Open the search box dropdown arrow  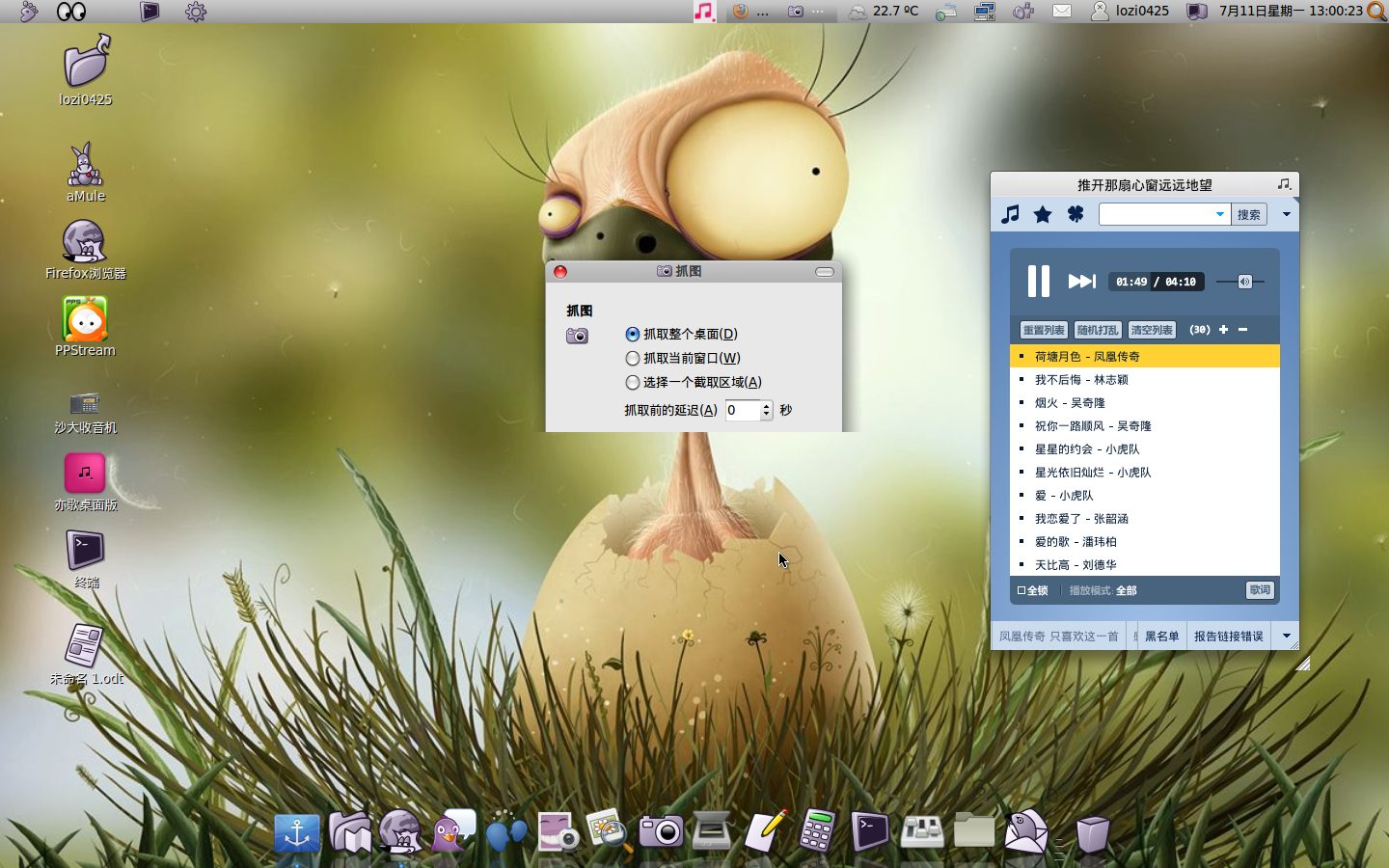1220,214
